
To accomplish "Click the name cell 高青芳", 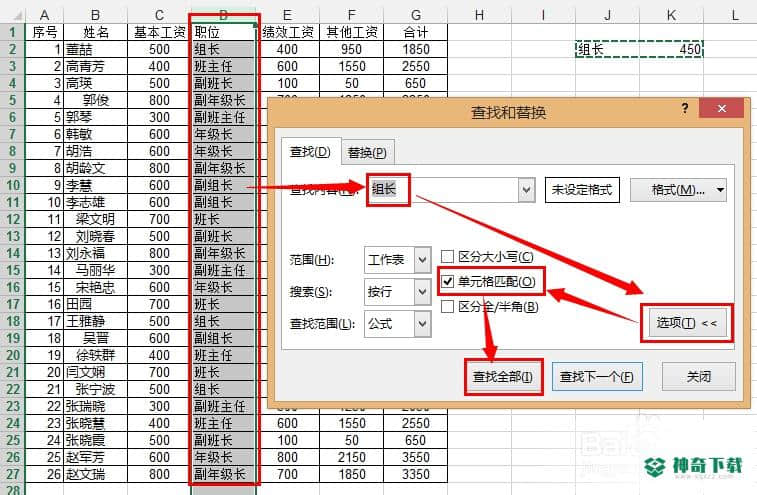I will tap(95, 66).
